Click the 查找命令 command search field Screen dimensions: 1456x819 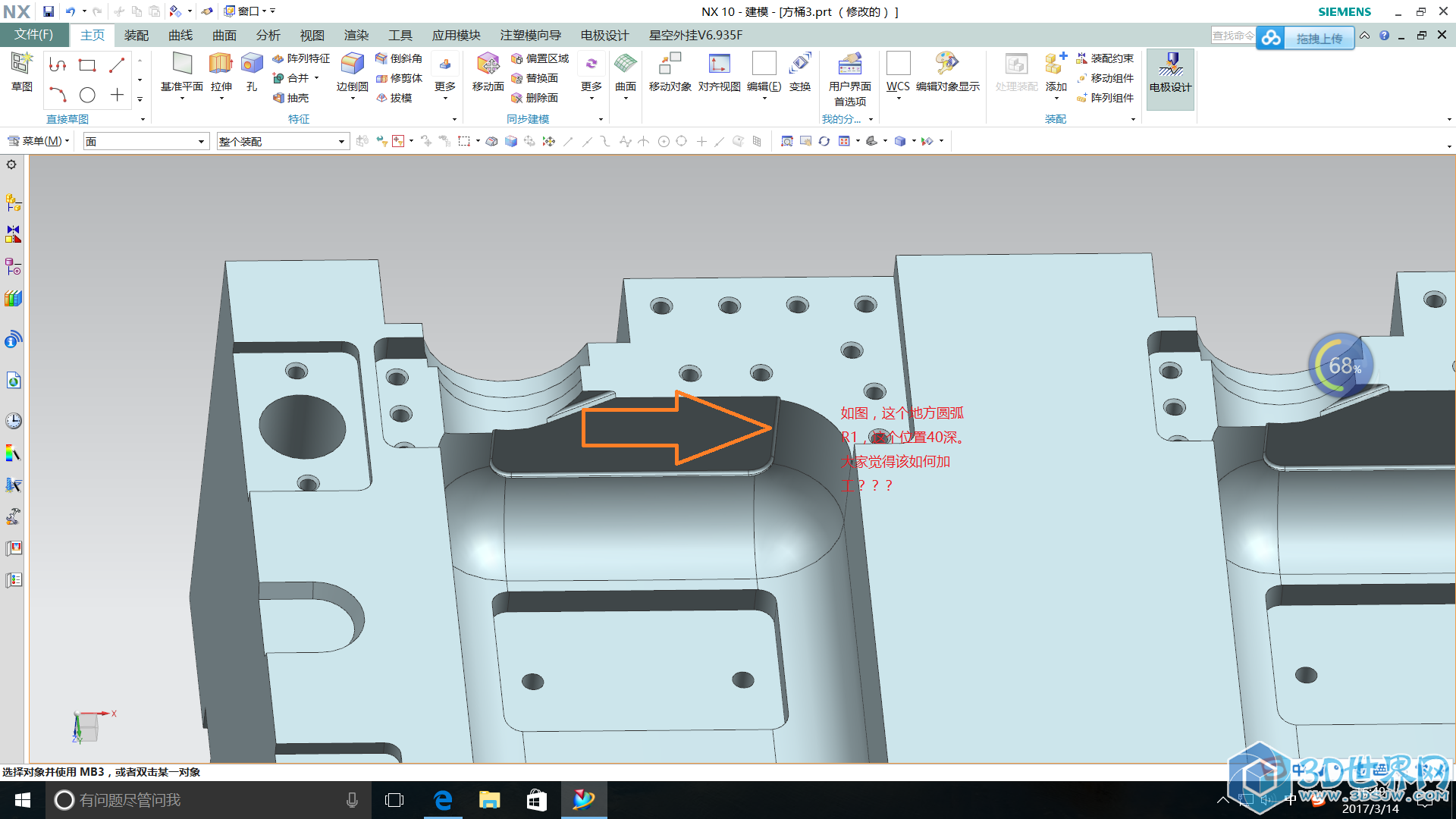1233,36
